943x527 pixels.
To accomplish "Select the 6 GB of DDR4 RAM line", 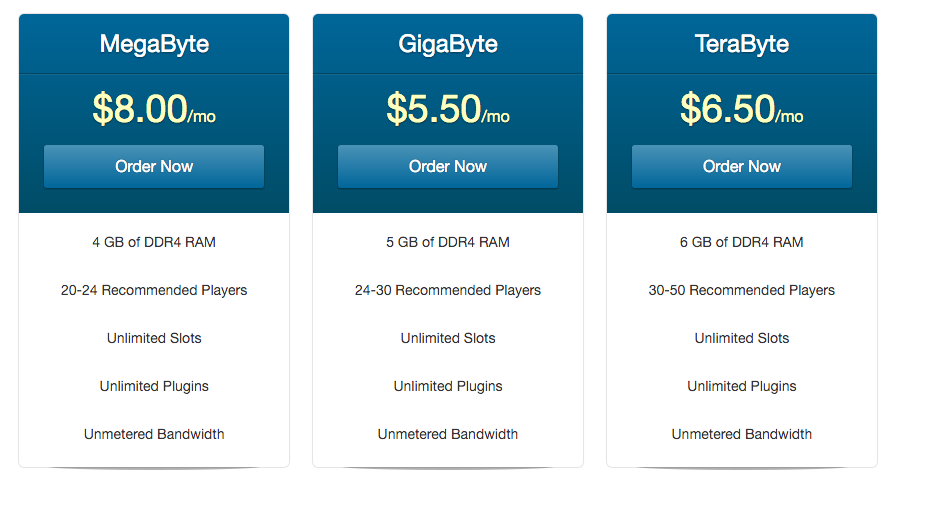I will [x=742, y=242].
